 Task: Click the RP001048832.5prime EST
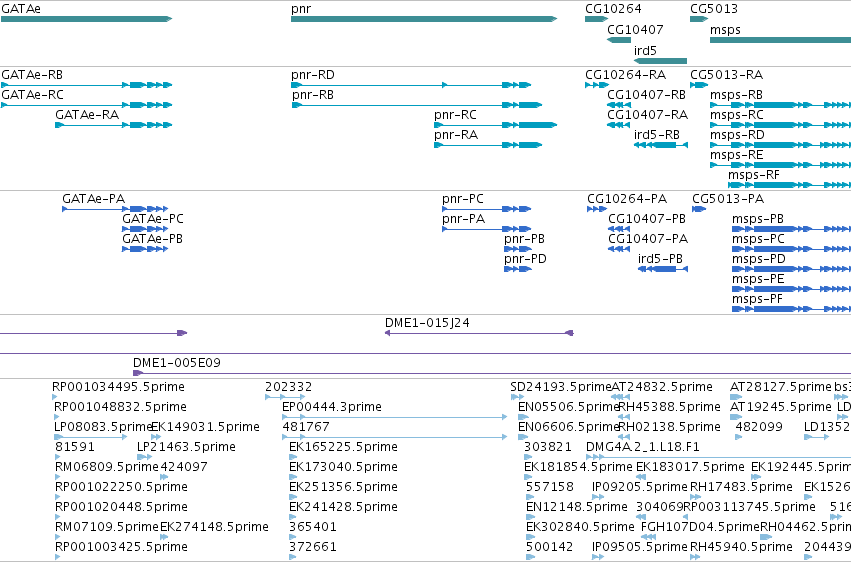coord(56,417)
